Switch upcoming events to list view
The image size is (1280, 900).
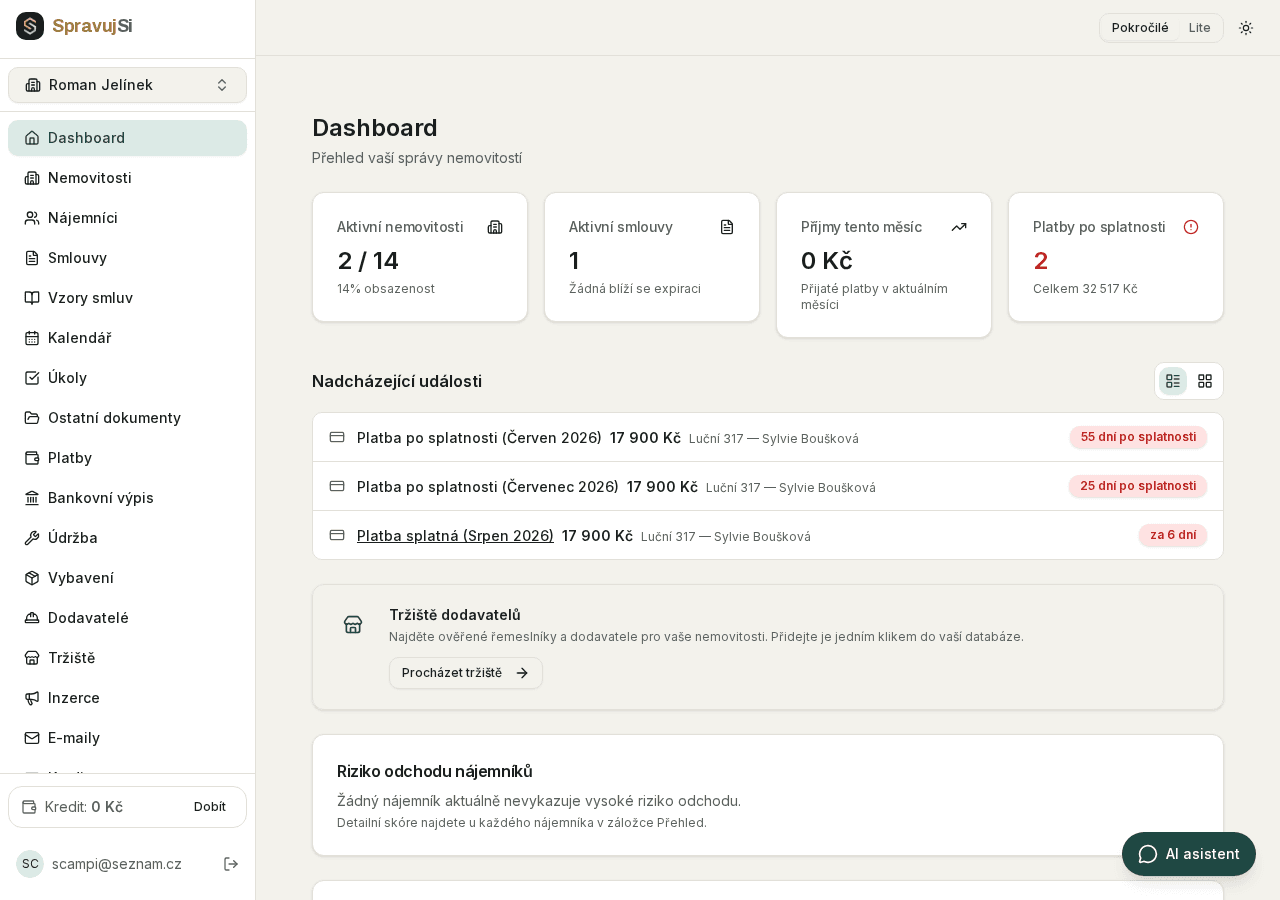(1173, 381)
